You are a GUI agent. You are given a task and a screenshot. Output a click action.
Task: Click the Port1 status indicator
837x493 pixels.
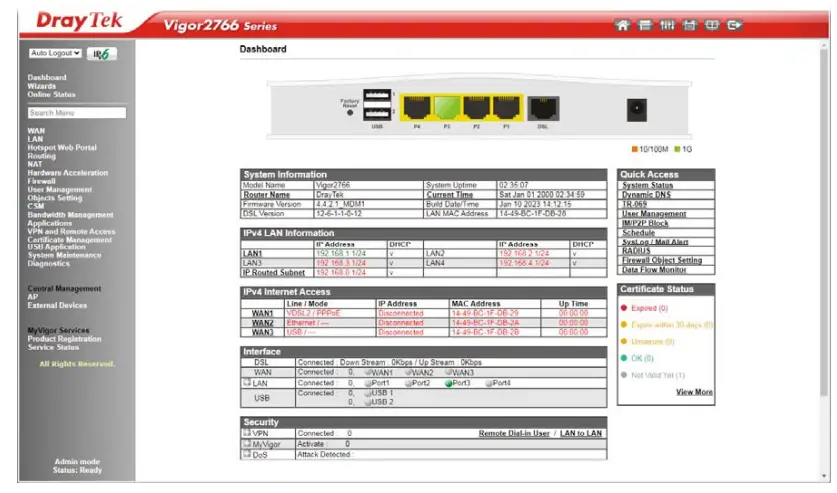click(368, 383)
